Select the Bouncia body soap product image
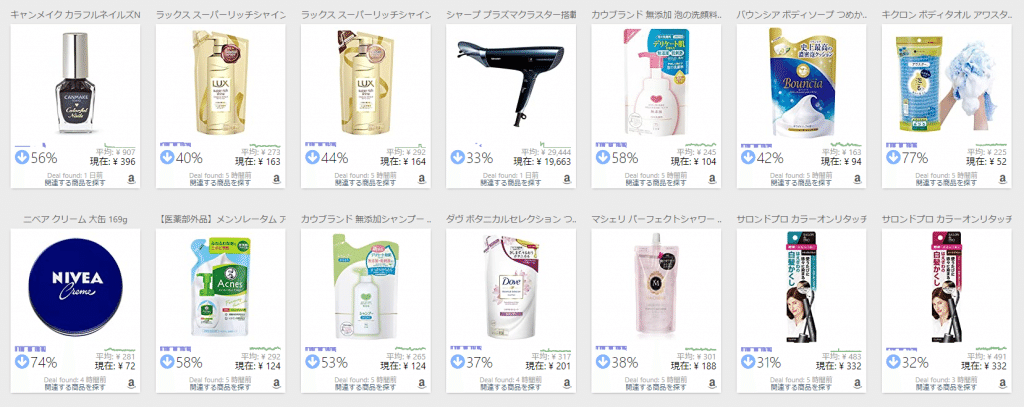The width and height of the screenshot is (1024, 407). tap(802, 81)
